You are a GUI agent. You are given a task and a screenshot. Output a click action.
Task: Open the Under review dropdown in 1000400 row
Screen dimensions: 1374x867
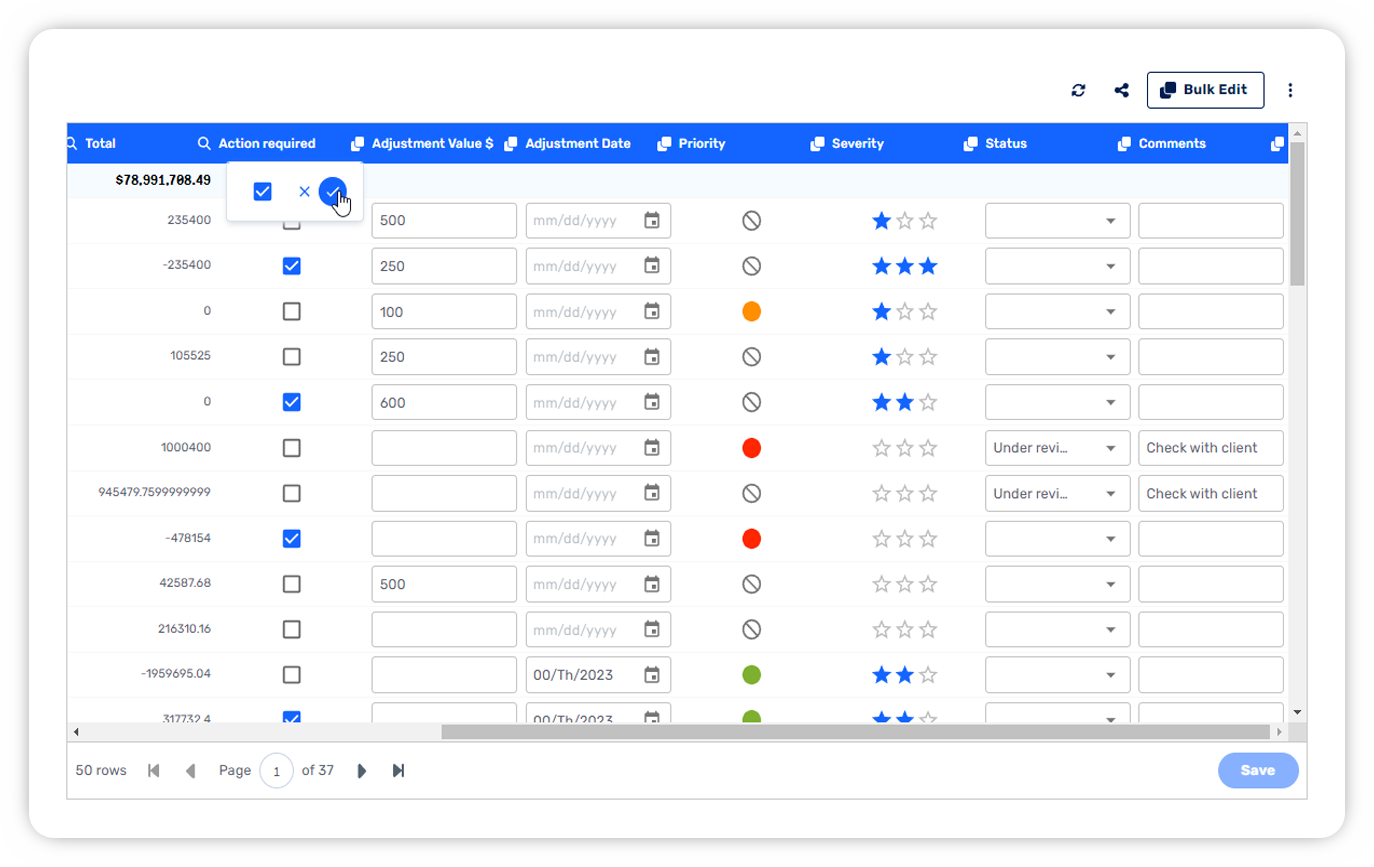[x=1057, y=448]
